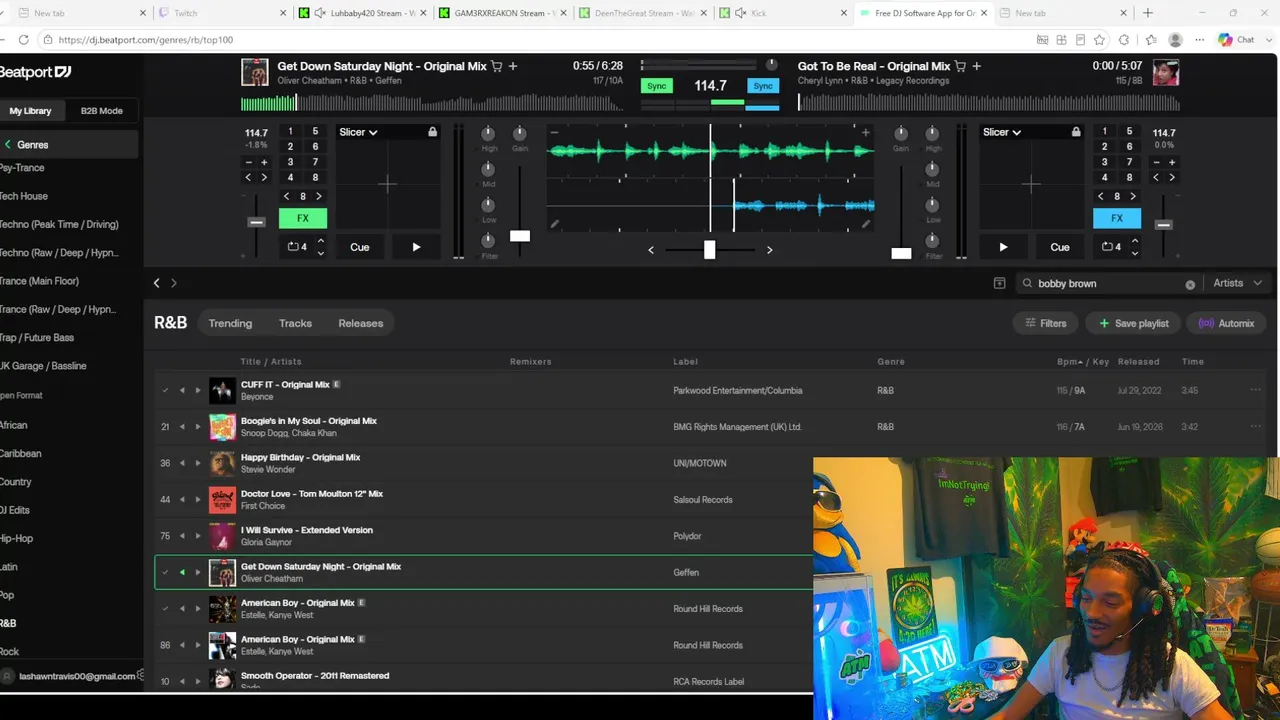Lock the right deck Slicer pad
The image size is (1280, 720).
click(1076, 132)
